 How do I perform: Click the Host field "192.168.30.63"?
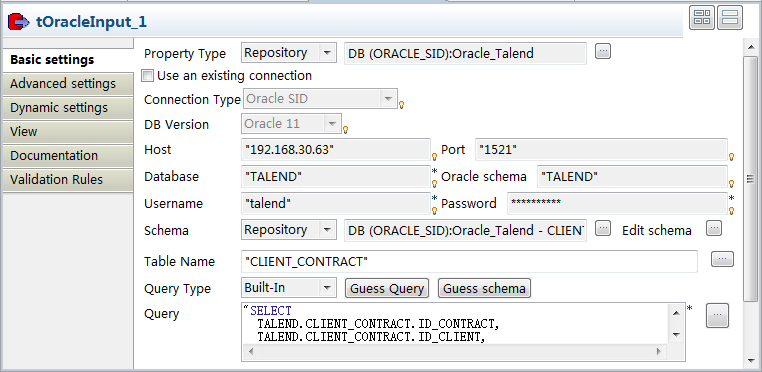pos(336,150)
